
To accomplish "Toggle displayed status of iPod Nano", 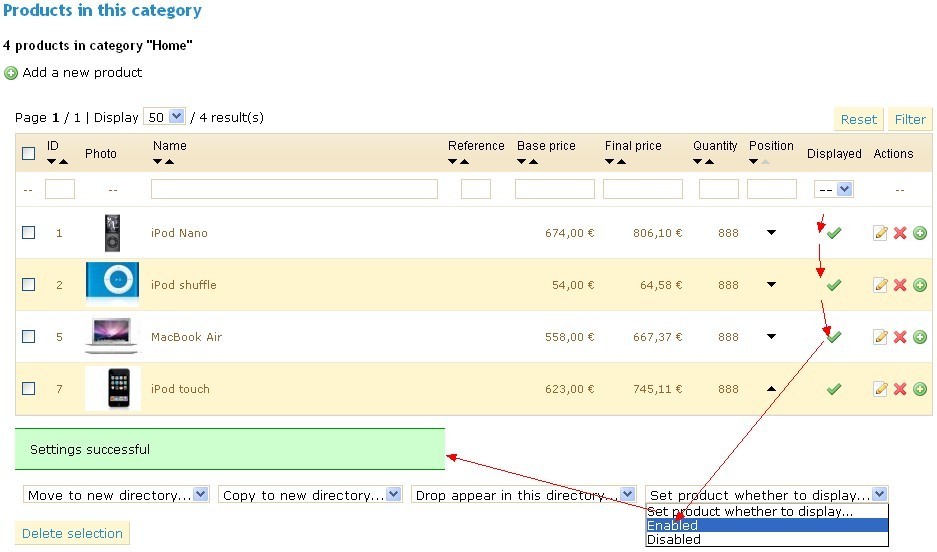I will (834, 233).
